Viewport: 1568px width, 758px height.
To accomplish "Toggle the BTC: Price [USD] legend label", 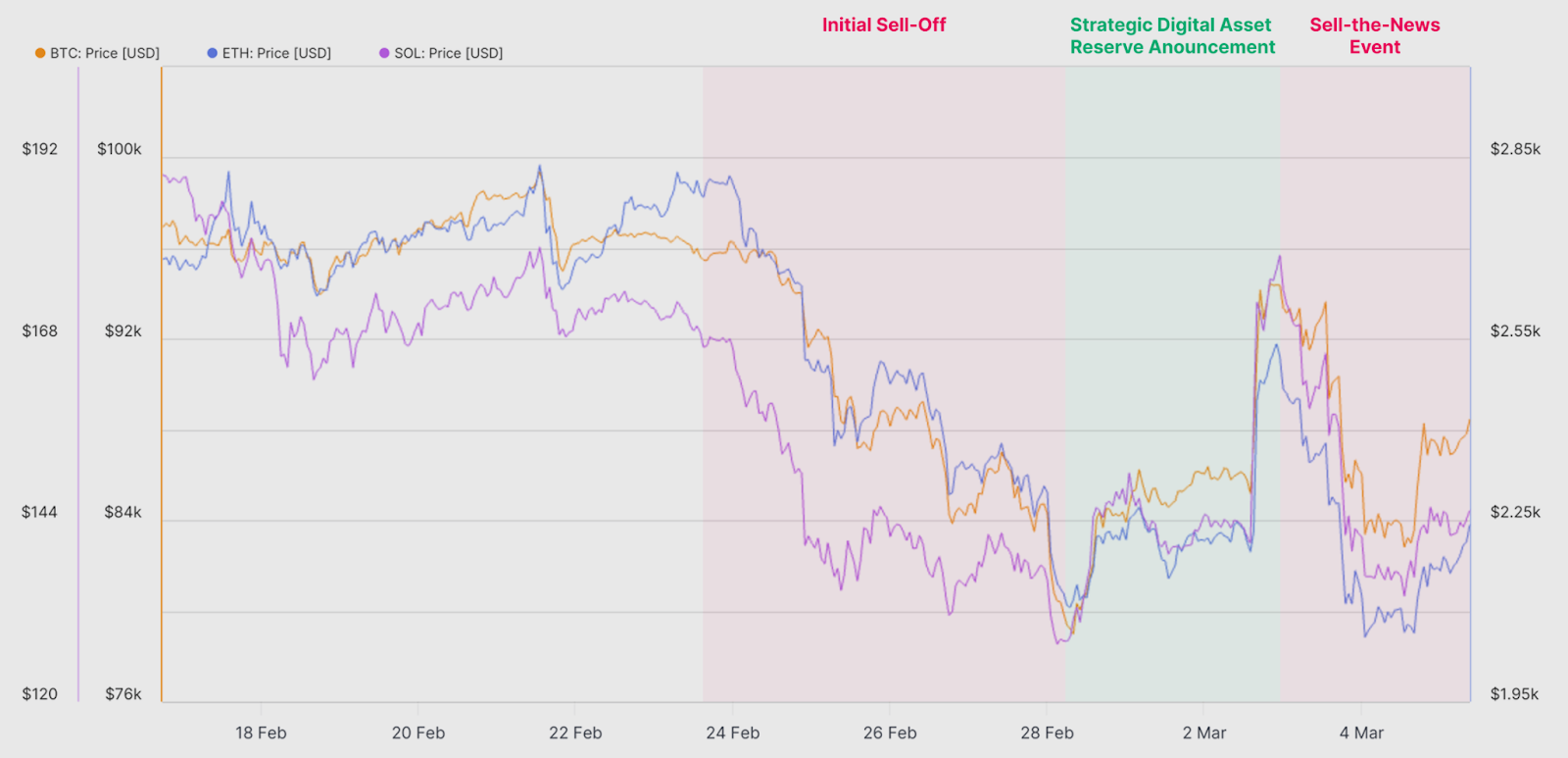I will pos(105,53).
